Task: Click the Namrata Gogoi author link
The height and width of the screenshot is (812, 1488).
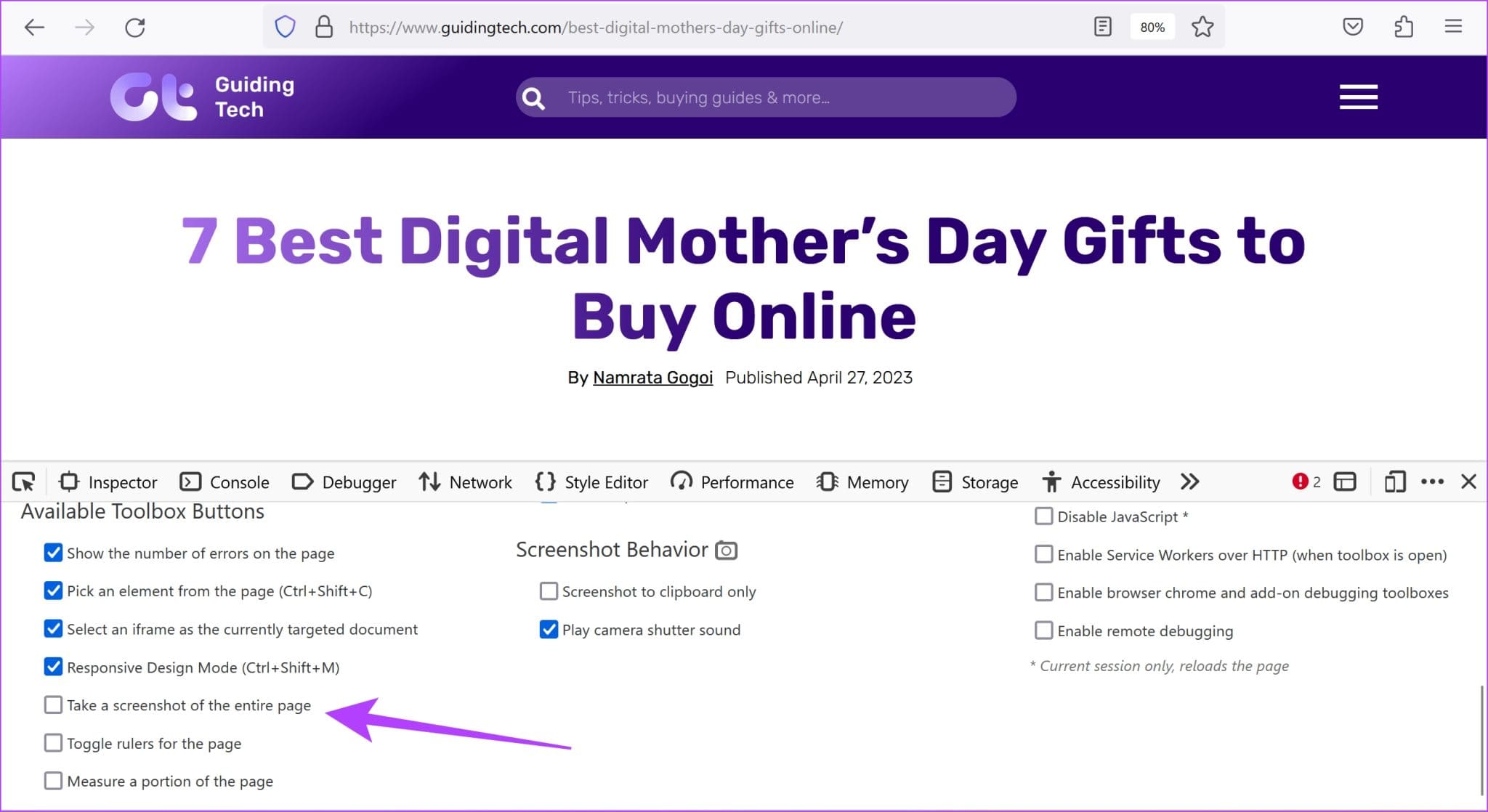Action: 652,377
